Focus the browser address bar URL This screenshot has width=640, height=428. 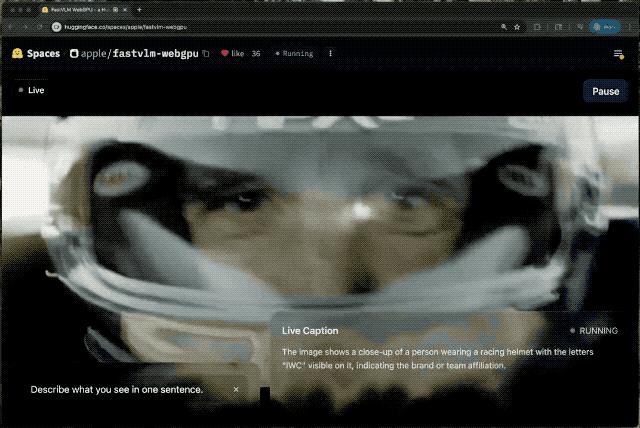tap(125, 27)
